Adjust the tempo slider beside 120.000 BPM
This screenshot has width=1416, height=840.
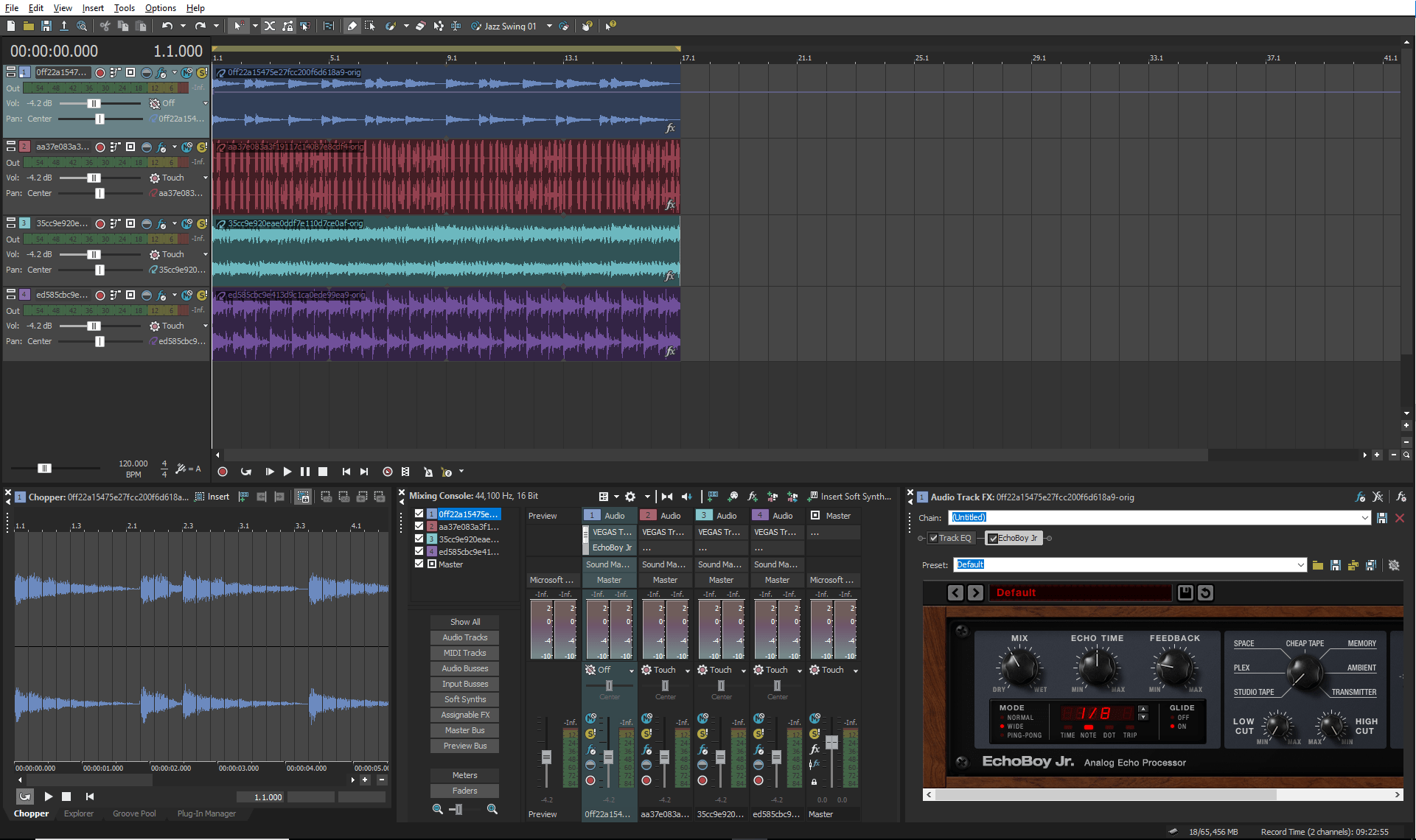coord(44,469)
